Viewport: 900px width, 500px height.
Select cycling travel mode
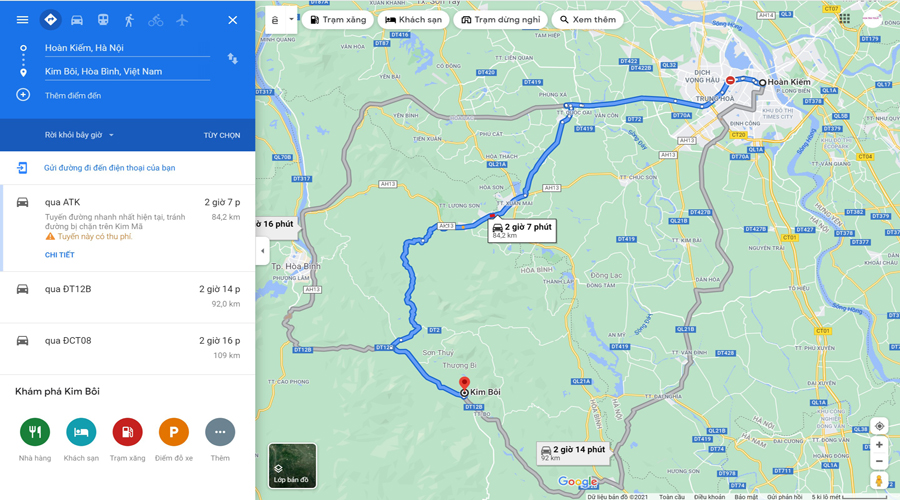[156, 21]
